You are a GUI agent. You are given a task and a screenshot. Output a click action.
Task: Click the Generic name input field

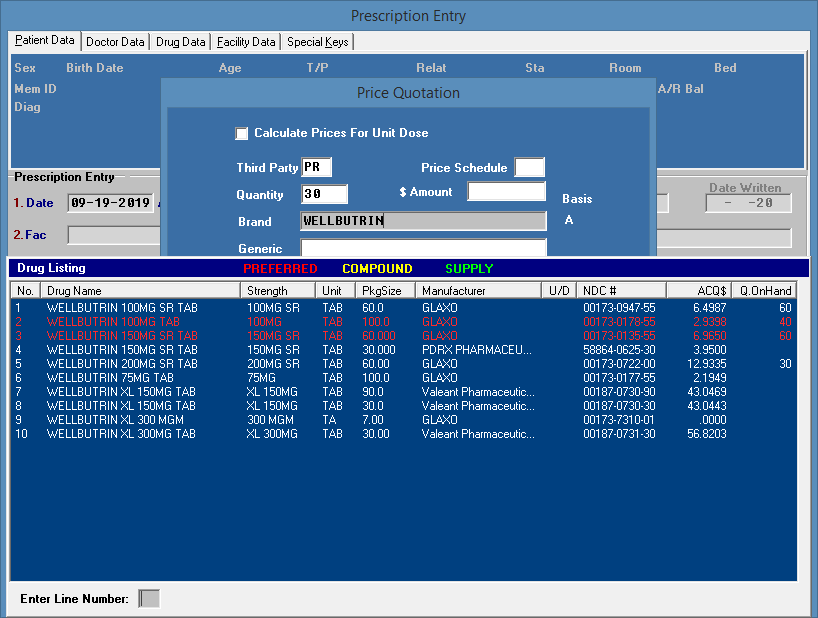point(423,248)
